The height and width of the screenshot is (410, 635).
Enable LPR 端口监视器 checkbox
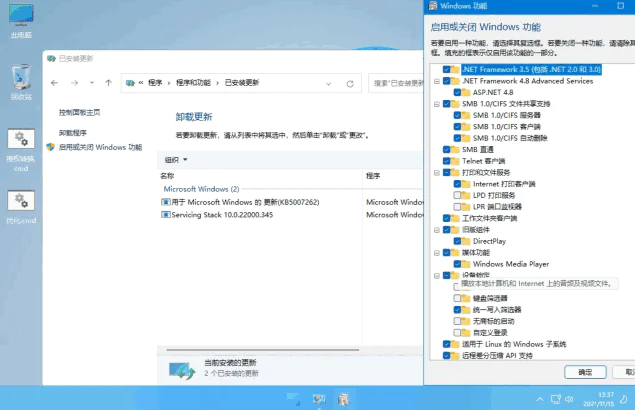pos(457,207)
